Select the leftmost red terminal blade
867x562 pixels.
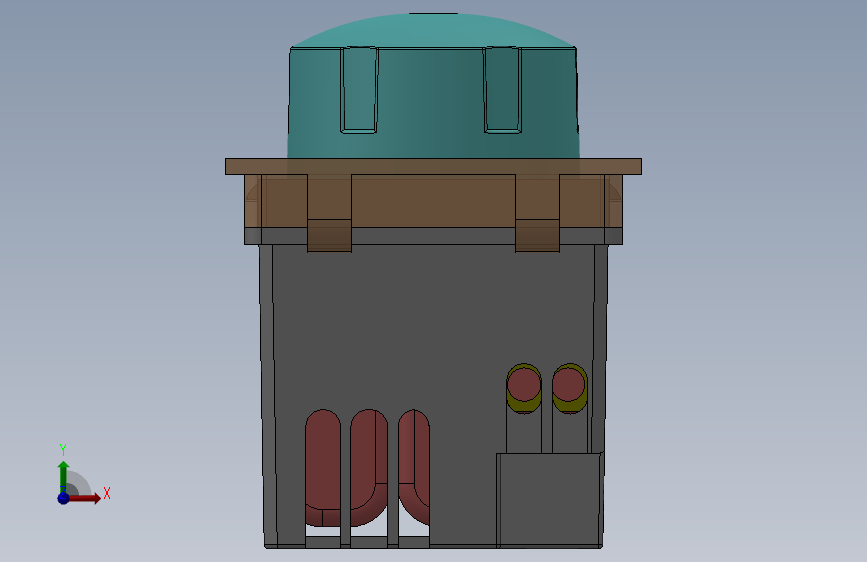coord(323,467)
